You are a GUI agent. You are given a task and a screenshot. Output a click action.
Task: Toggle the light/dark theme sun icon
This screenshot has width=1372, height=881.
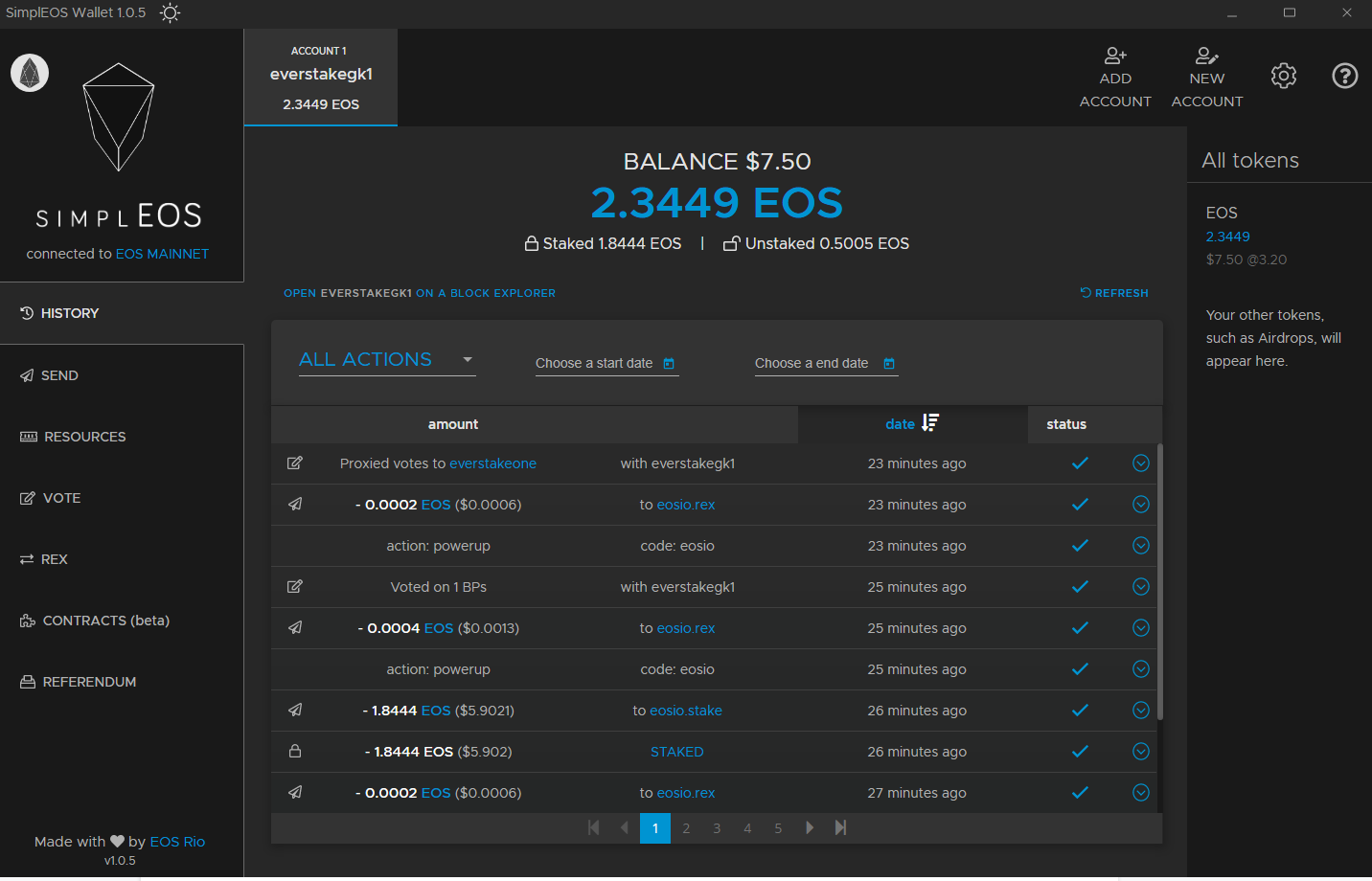tap(170, 13)
